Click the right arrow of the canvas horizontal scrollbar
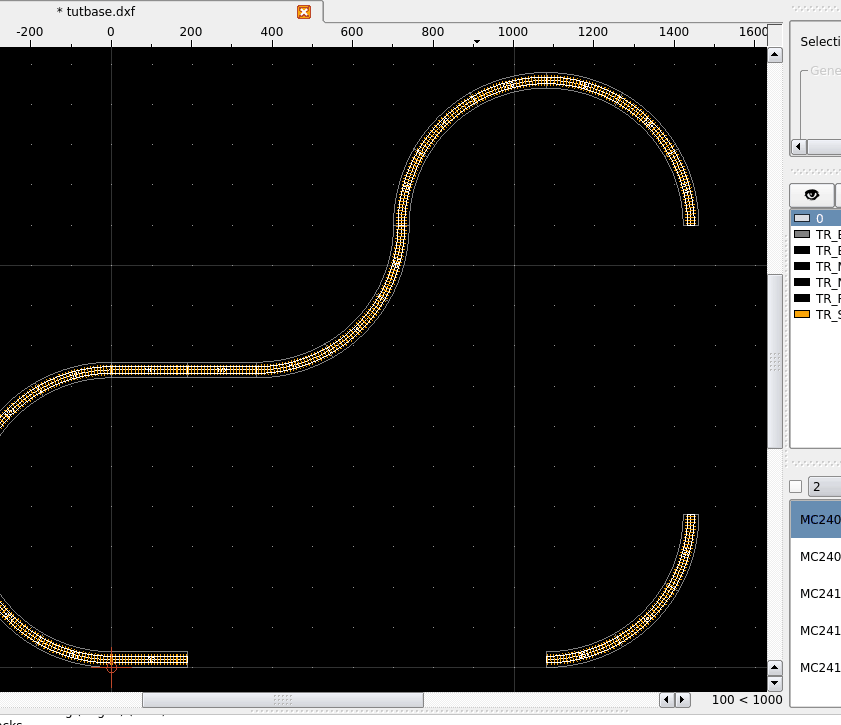841x725 pixels. tap(683, 700)
